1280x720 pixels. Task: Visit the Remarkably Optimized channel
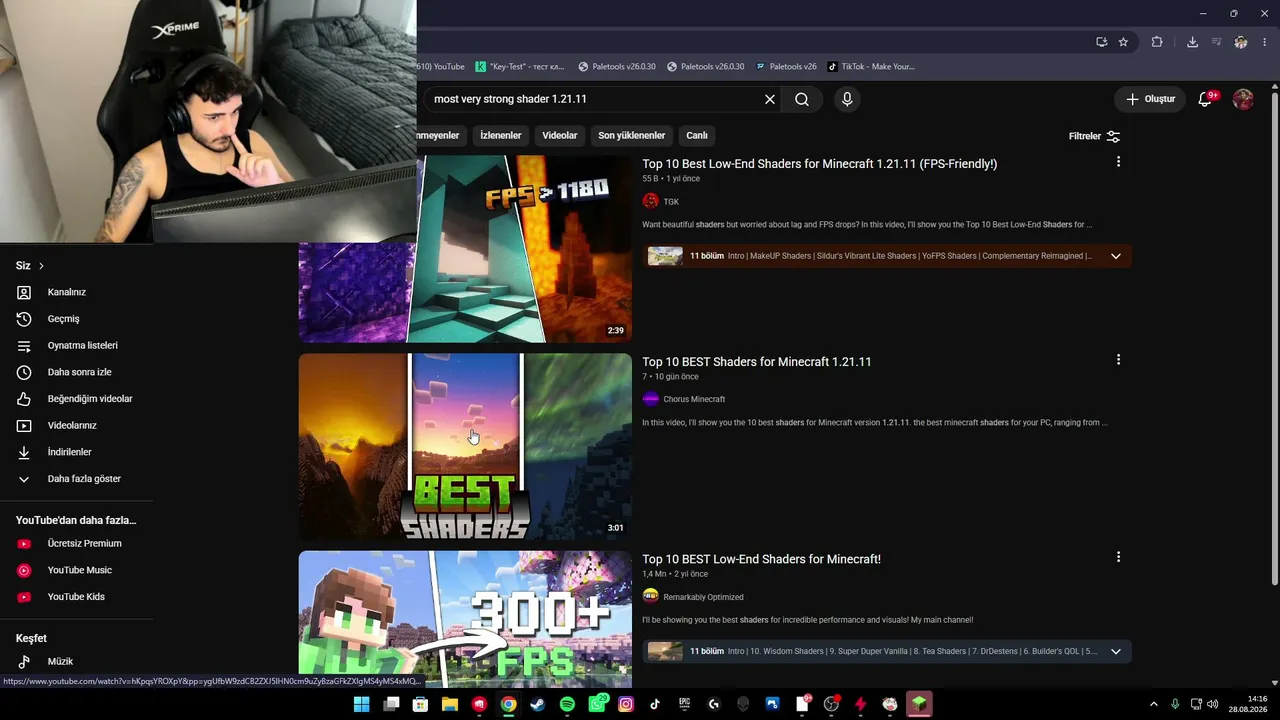point(703,597)
